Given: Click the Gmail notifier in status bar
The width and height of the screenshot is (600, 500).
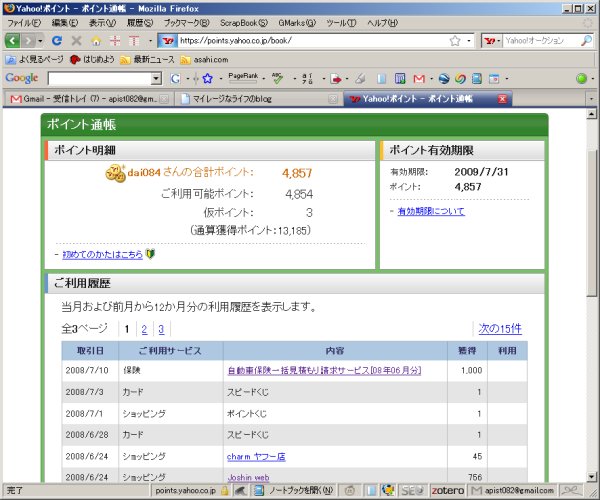Looking at the screenshot, I should click(x=513, y=490).
